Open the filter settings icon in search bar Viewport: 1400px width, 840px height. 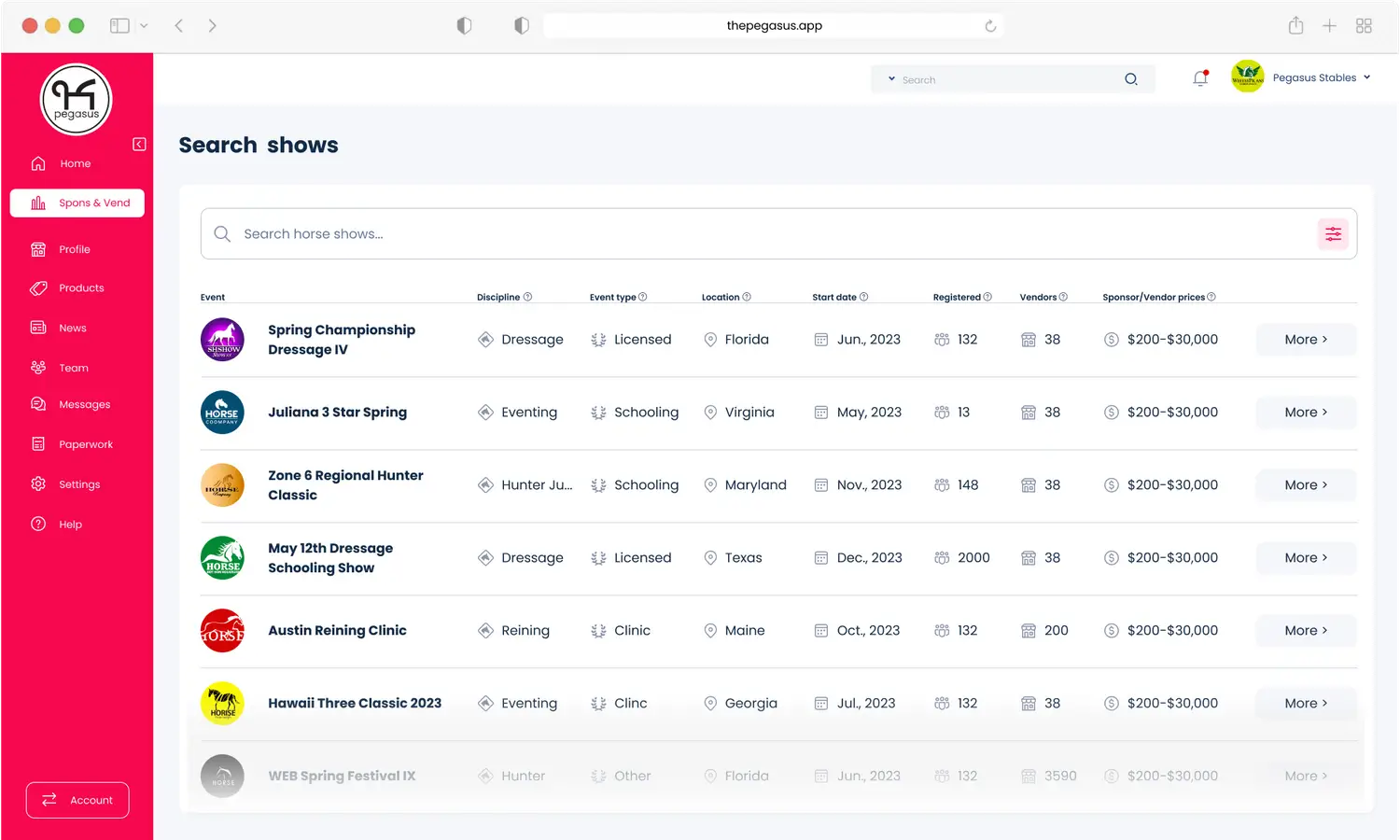coord(1333,234)
